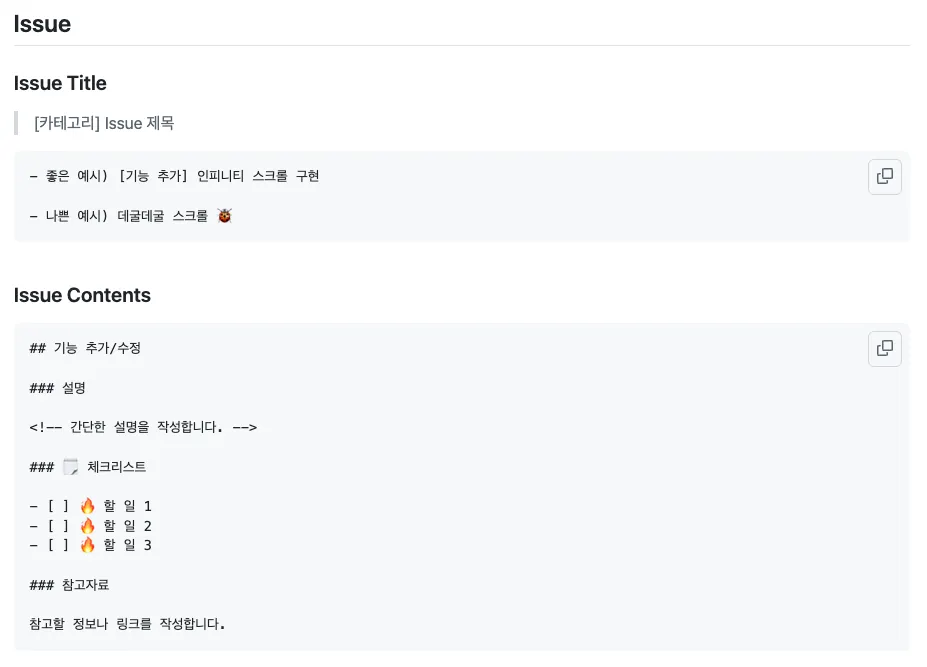Click the fire emoji on 할 일 3

click(x=87, y=545)
